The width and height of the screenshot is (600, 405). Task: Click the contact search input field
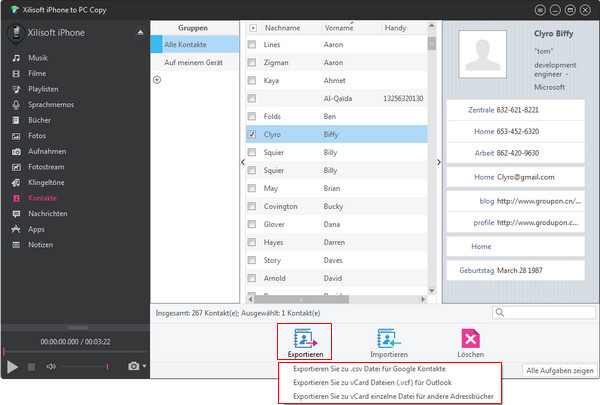point(543,312)
